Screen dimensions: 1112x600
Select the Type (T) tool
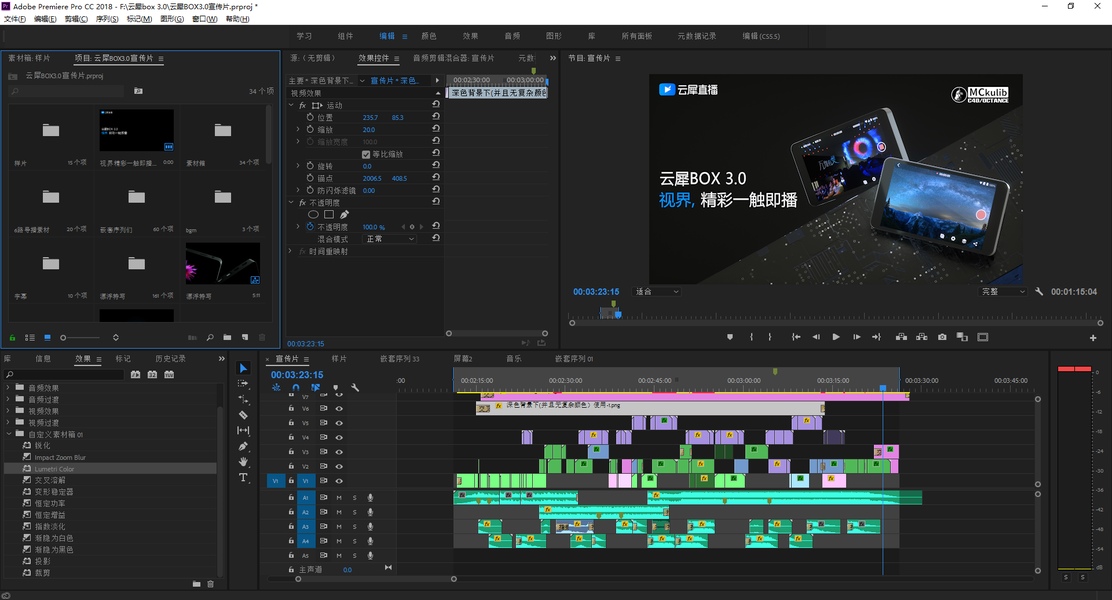243,477
